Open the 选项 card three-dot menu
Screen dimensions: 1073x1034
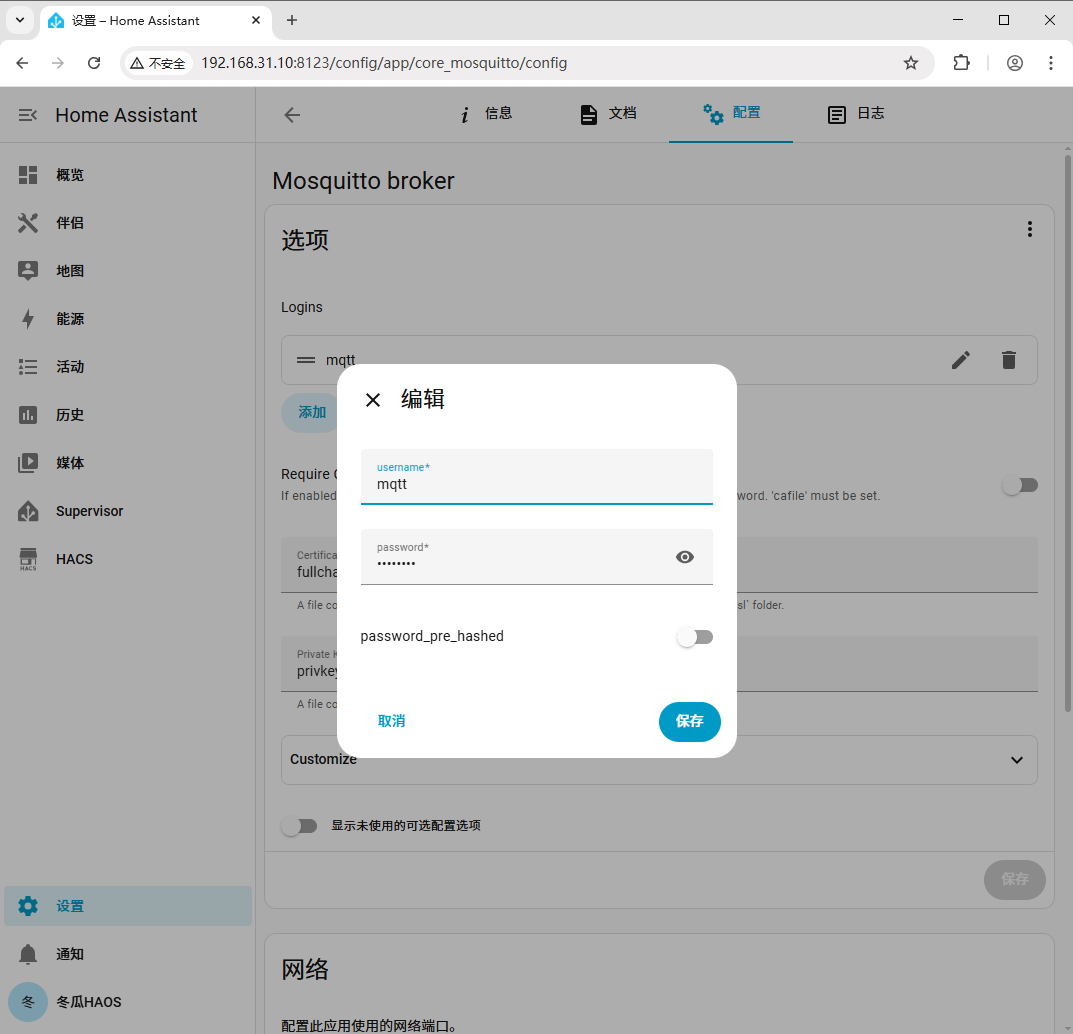[1029, 229]
